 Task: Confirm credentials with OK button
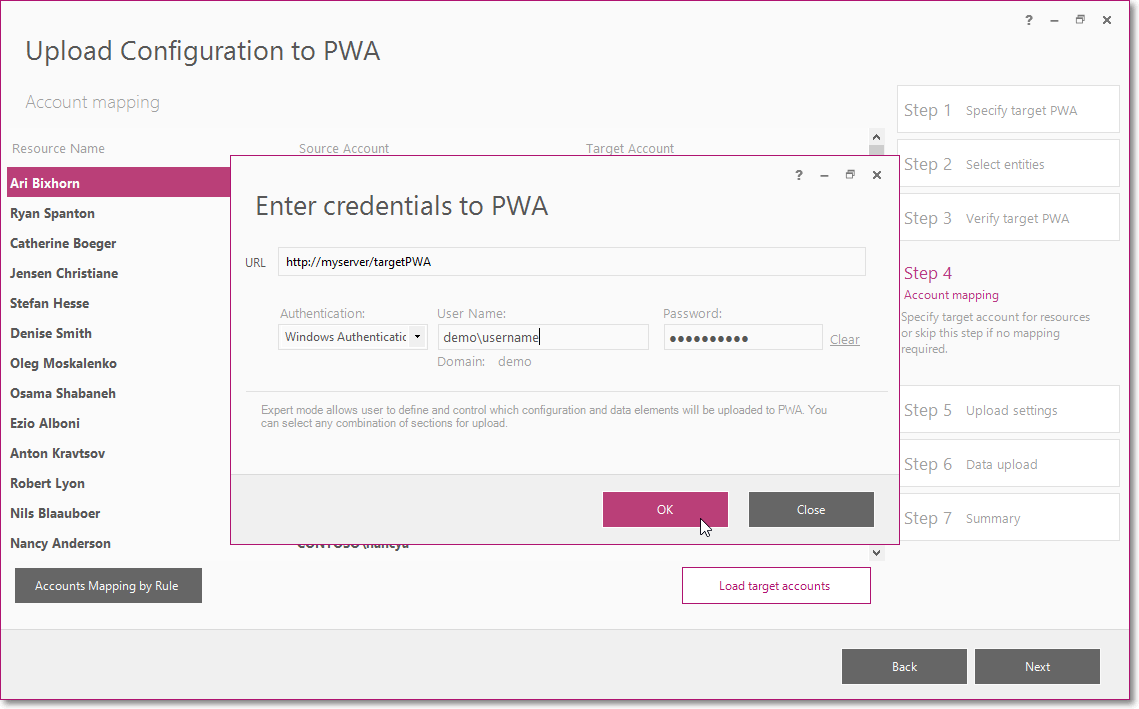(665, 509)
